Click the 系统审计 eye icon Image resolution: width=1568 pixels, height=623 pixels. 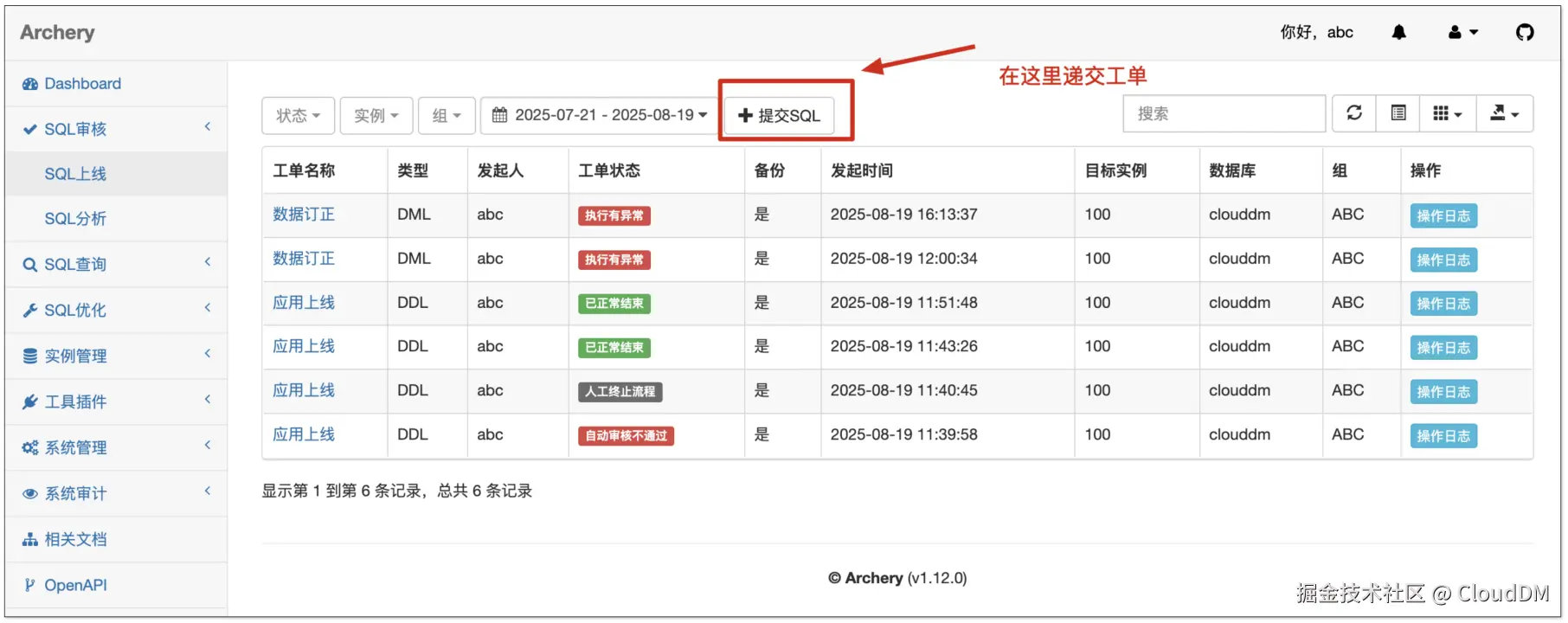pos(30,493)
